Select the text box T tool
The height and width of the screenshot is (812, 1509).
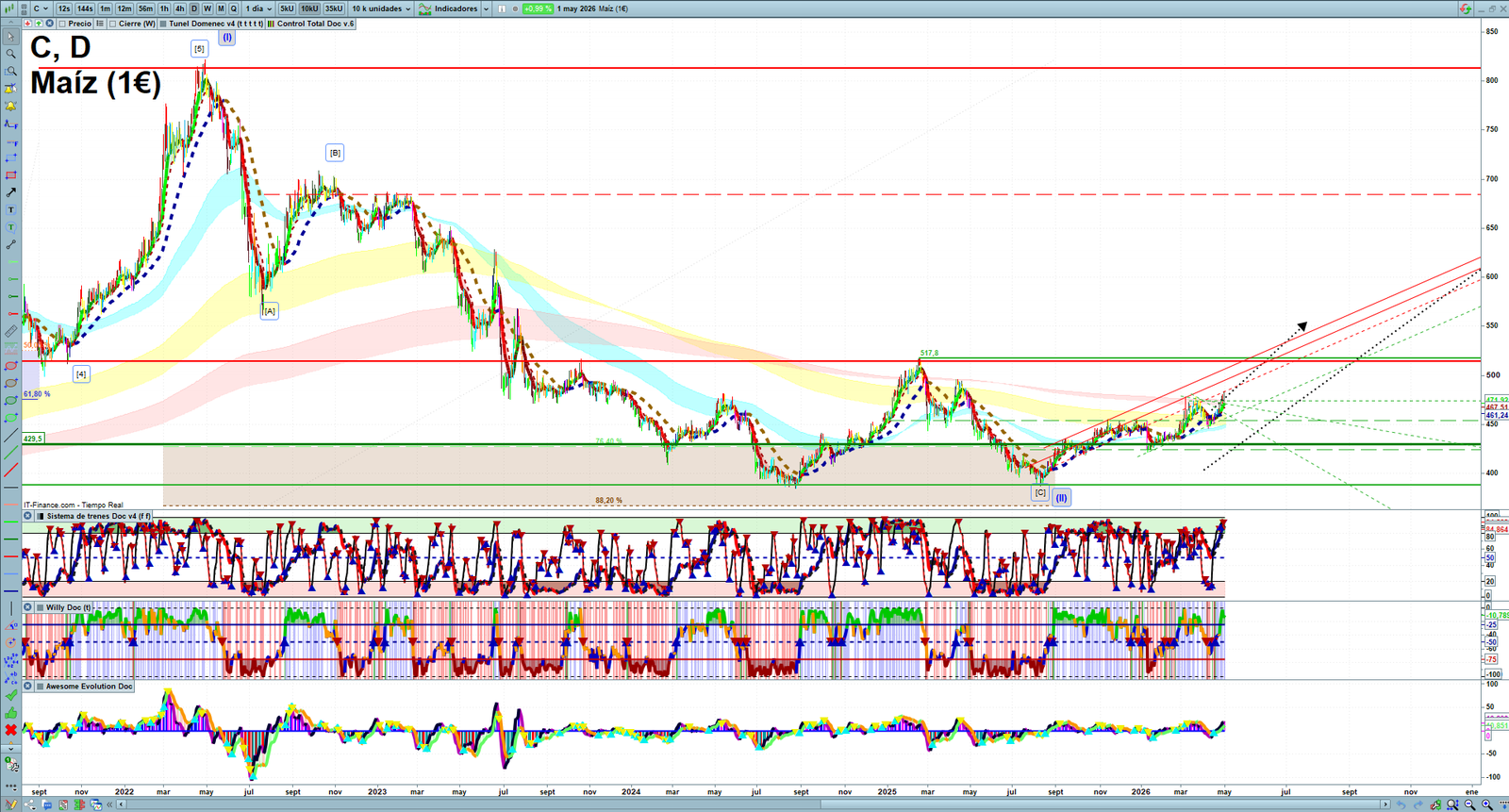(x=10, y=209)
